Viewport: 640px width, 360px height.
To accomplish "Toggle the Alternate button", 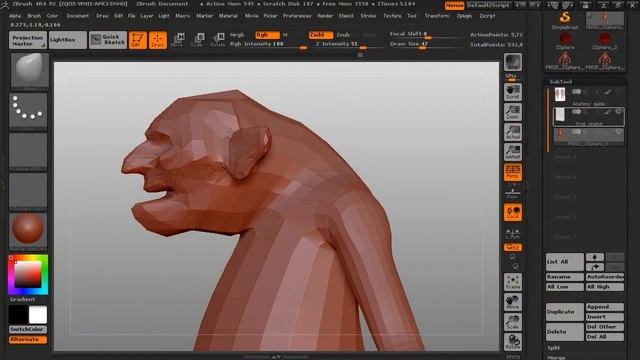I will (x=27, y=340).
